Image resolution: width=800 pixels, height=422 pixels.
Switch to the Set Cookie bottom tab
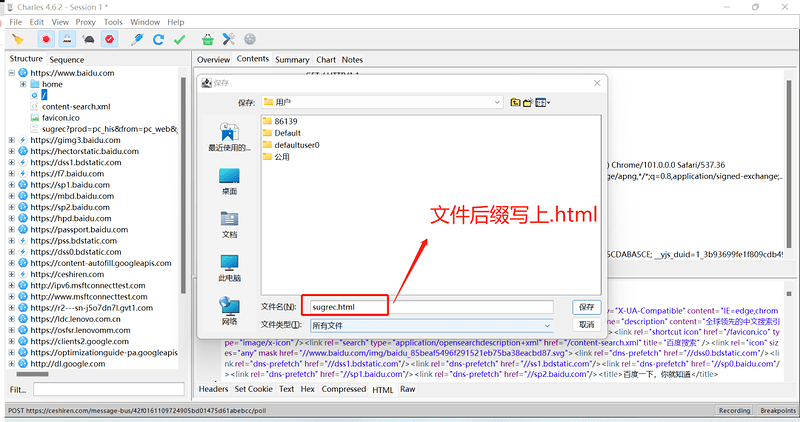pos(254,389)
